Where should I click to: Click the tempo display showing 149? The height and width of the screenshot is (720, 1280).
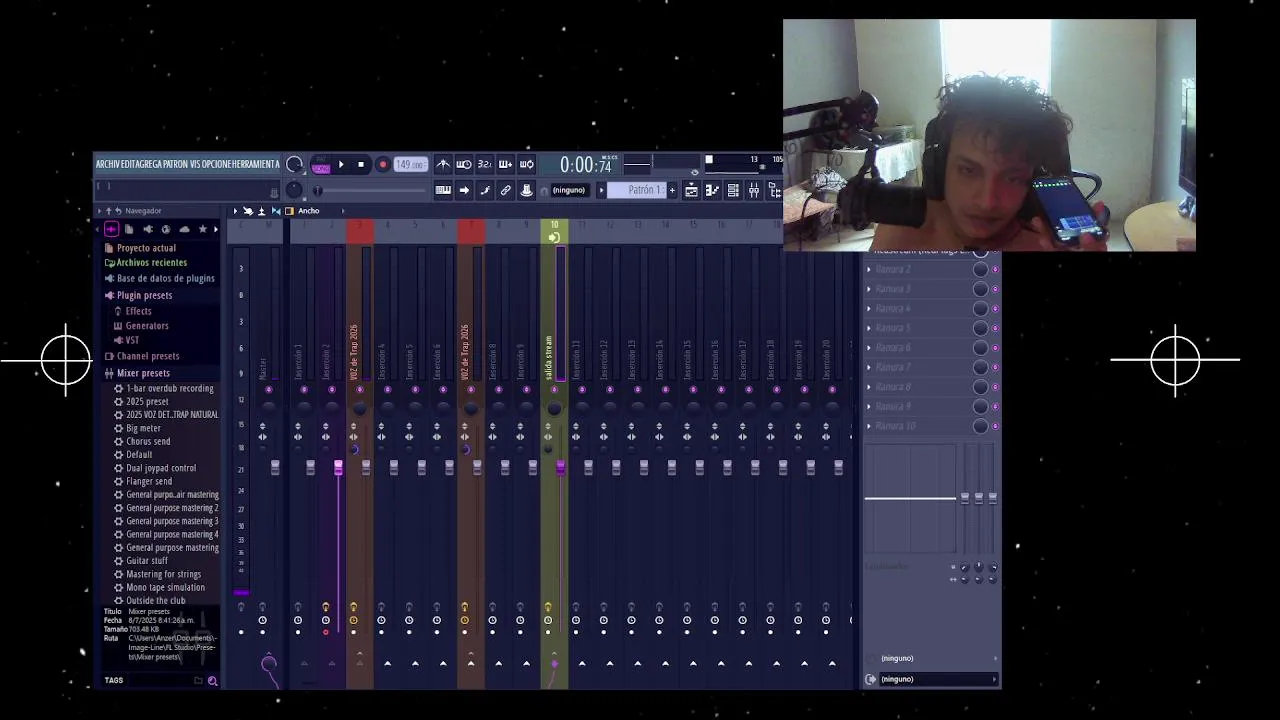[x=410, y=165]
